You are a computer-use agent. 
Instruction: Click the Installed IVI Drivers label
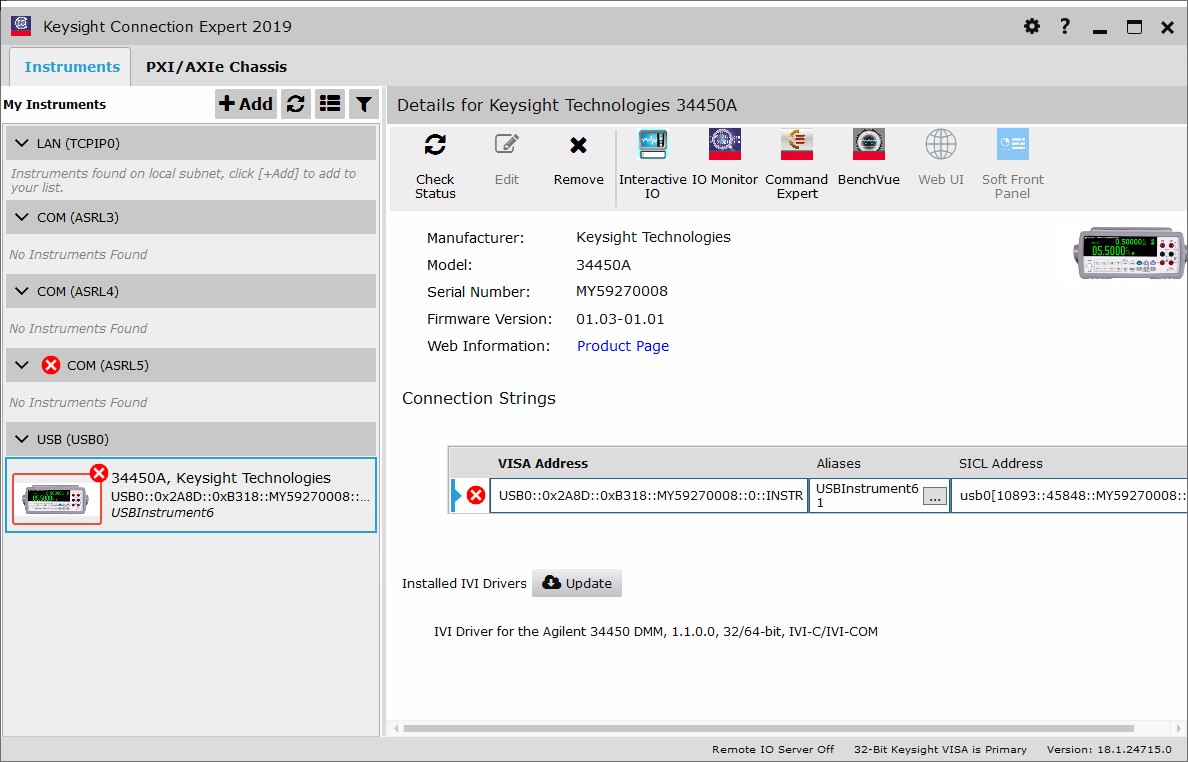[x=464, y=583]
